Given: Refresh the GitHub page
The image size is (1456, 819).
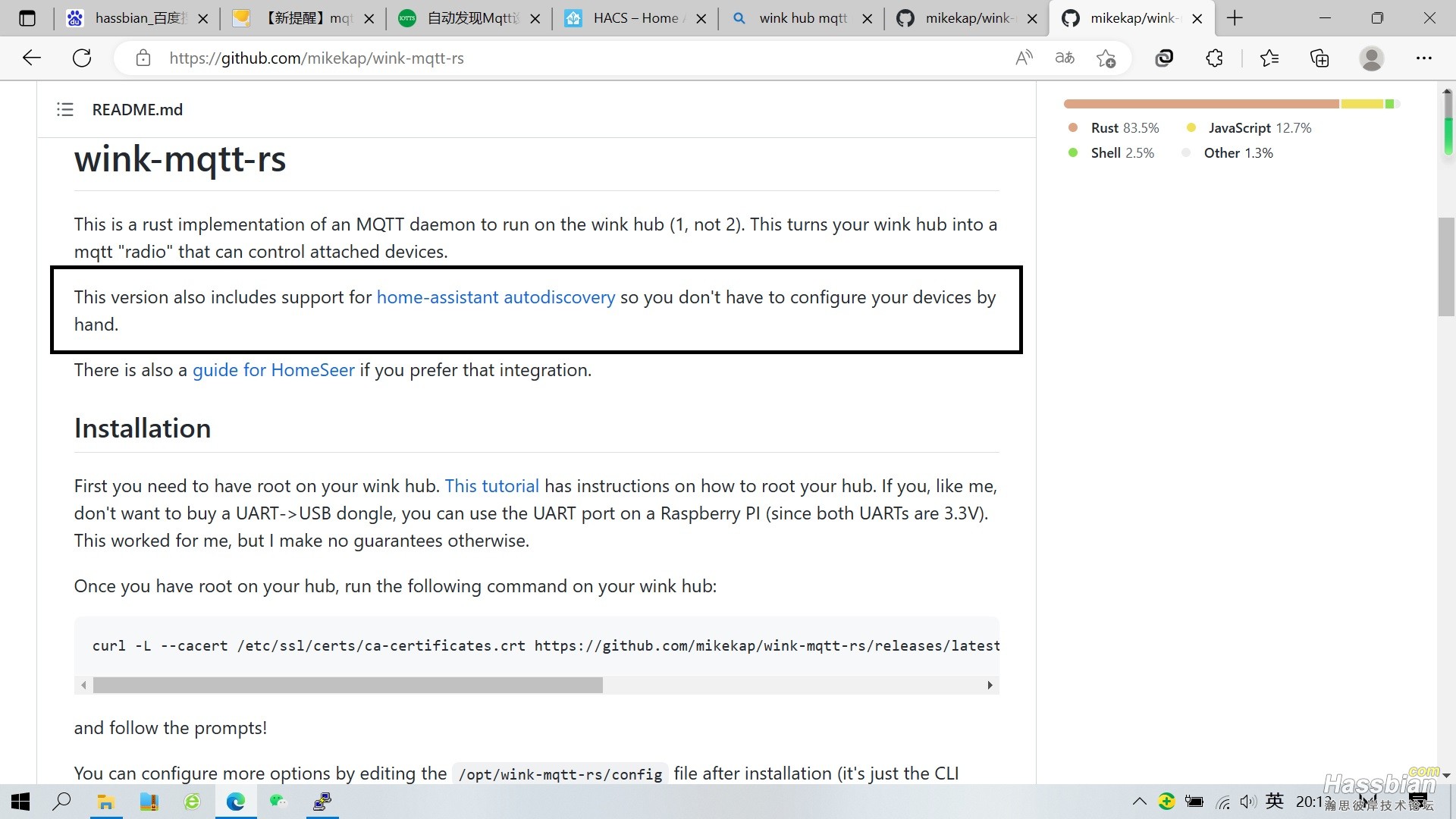Looking at the screenshot, I should point(82,58).
